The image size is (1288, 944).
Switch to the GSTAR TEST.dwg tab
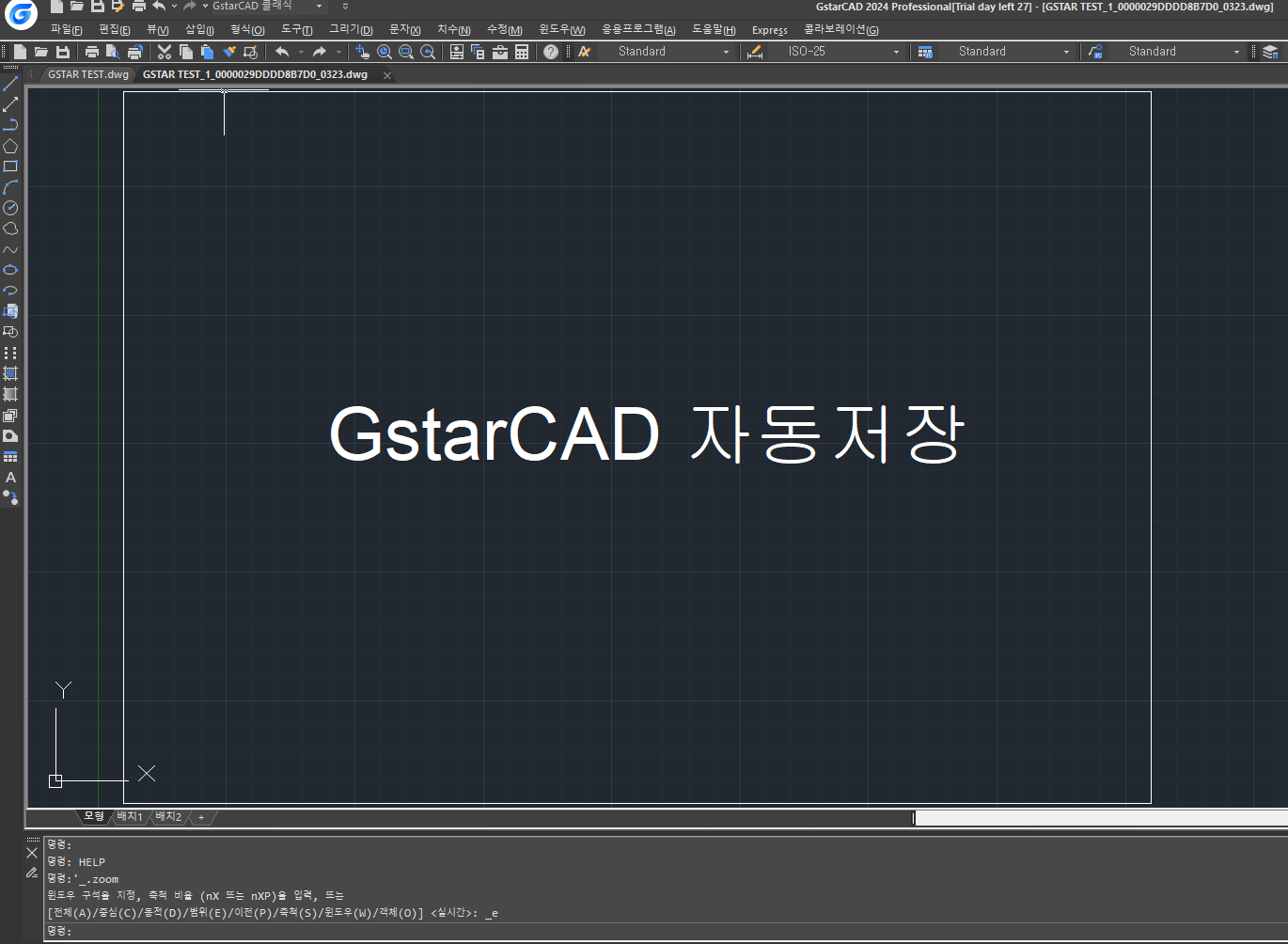click(x=88, y=74)
